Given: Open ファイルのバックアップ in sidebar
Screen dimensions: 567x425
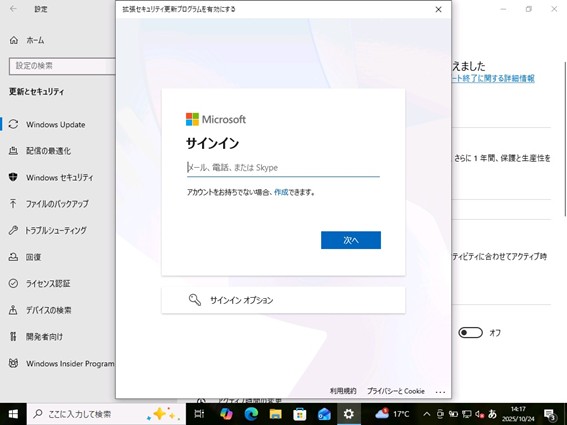Looking at the screenshot, I should (x=58, y=204).
